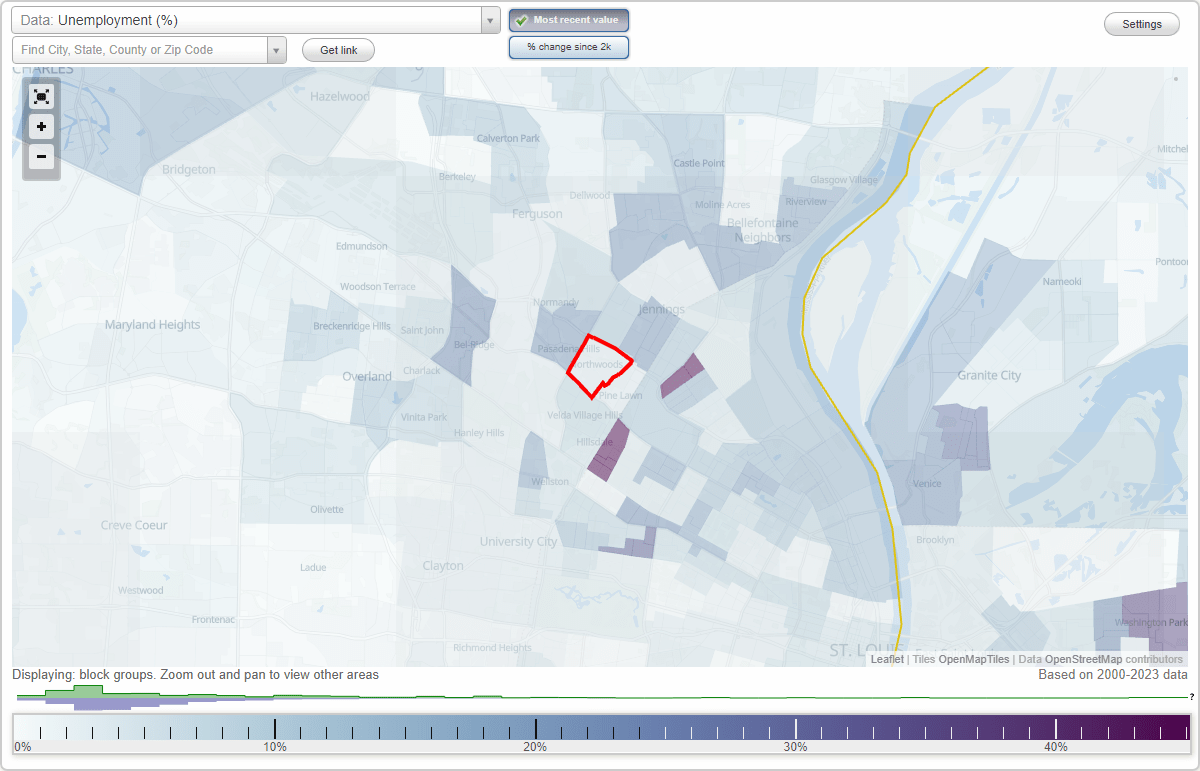Viewport: 1200px width, 771px height.
Task: Open the location search dropdown arrow
Action: 277,50
